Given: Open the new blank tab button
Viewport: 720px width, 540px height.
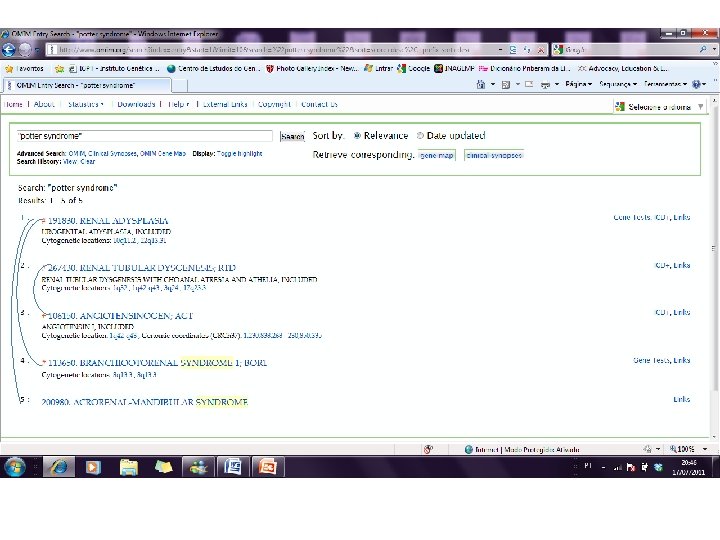Looking at the screenshot, I should pyautogui.click(x=180, y=85).
